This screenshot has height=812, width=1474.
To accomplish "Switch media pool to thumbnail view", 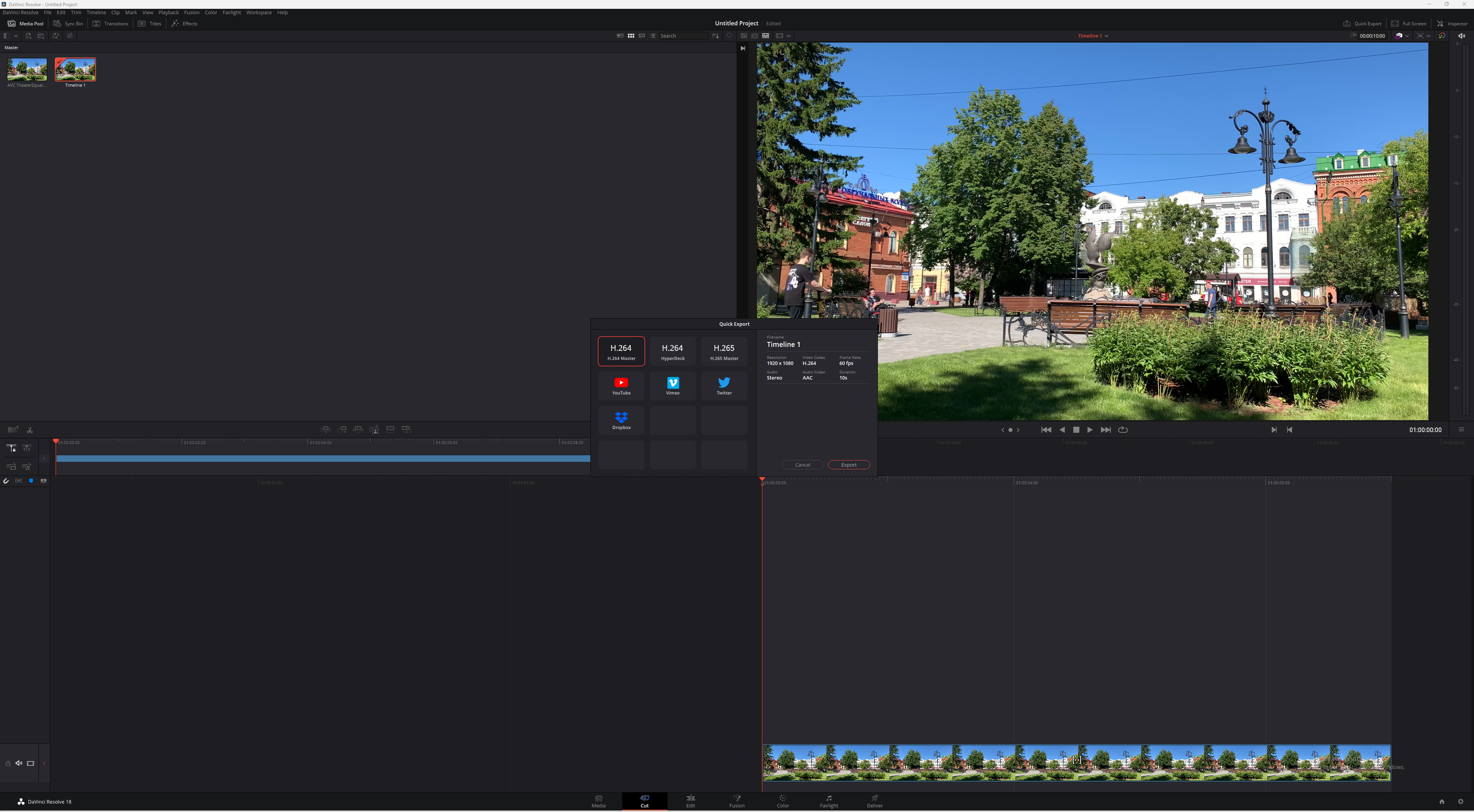I will (x=631, y=36).
